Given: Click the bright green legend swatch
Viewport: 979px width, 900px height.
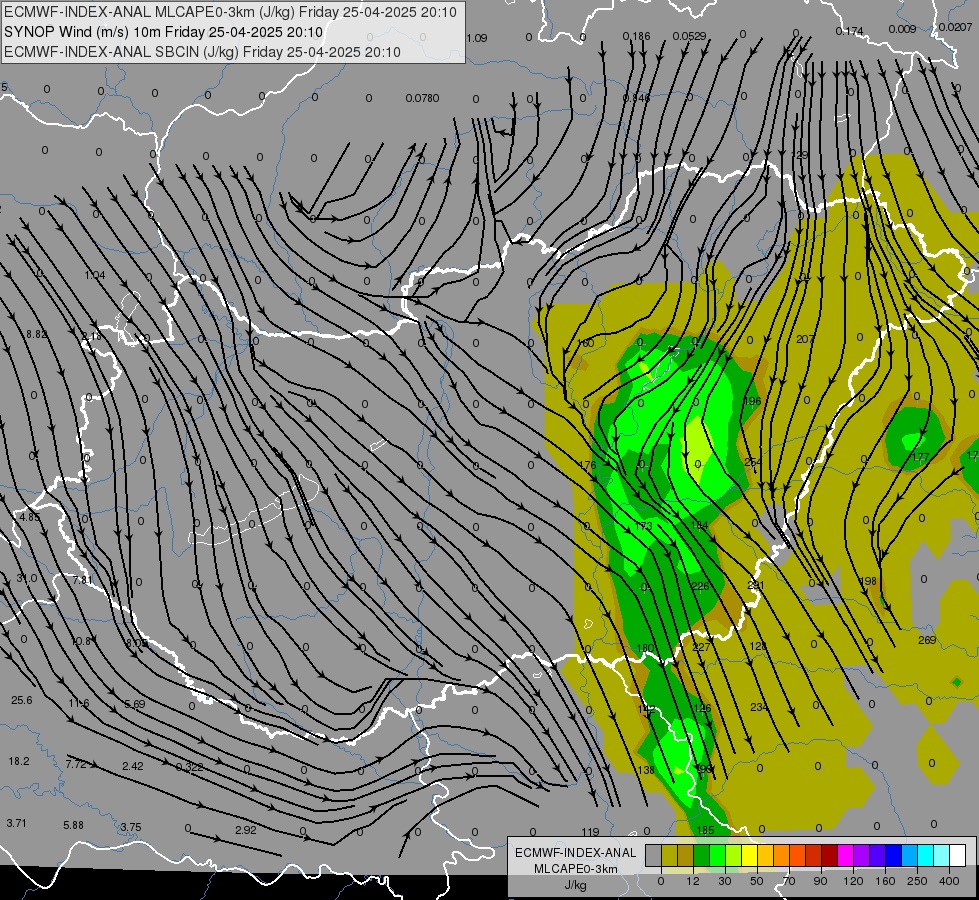Looking at the screenshot, I should (x=717, y=855).
